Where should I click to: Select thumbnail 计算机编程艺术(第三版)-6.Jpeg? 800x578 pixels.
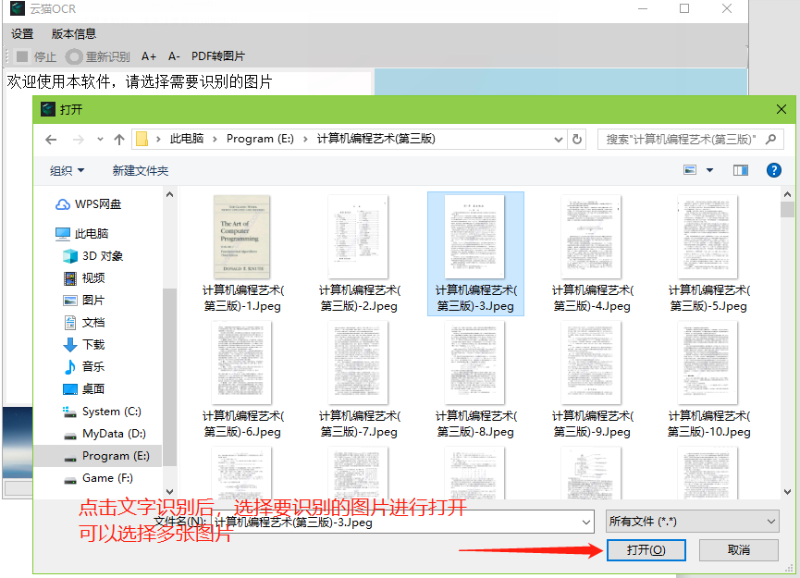(x=242, y=380)
